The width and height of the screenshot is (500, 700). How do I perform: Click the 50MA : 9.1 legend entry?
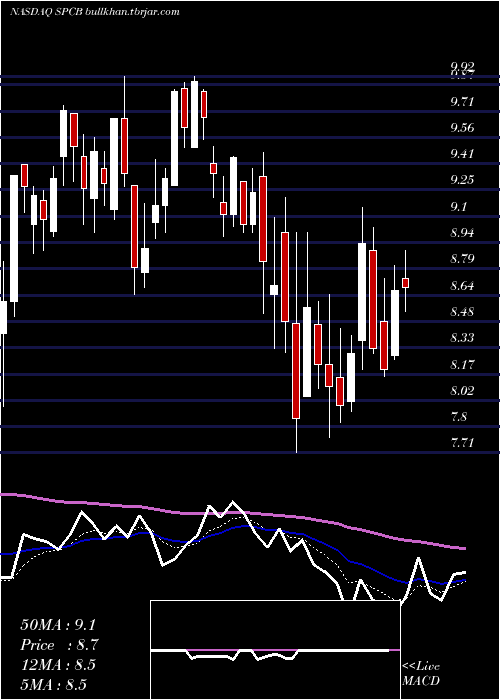click(58, 625)
